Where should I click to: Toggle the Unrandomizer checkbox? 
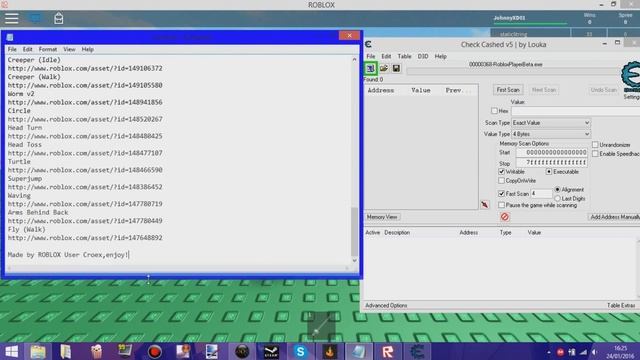pyautogui.click(x=595, y=144)
